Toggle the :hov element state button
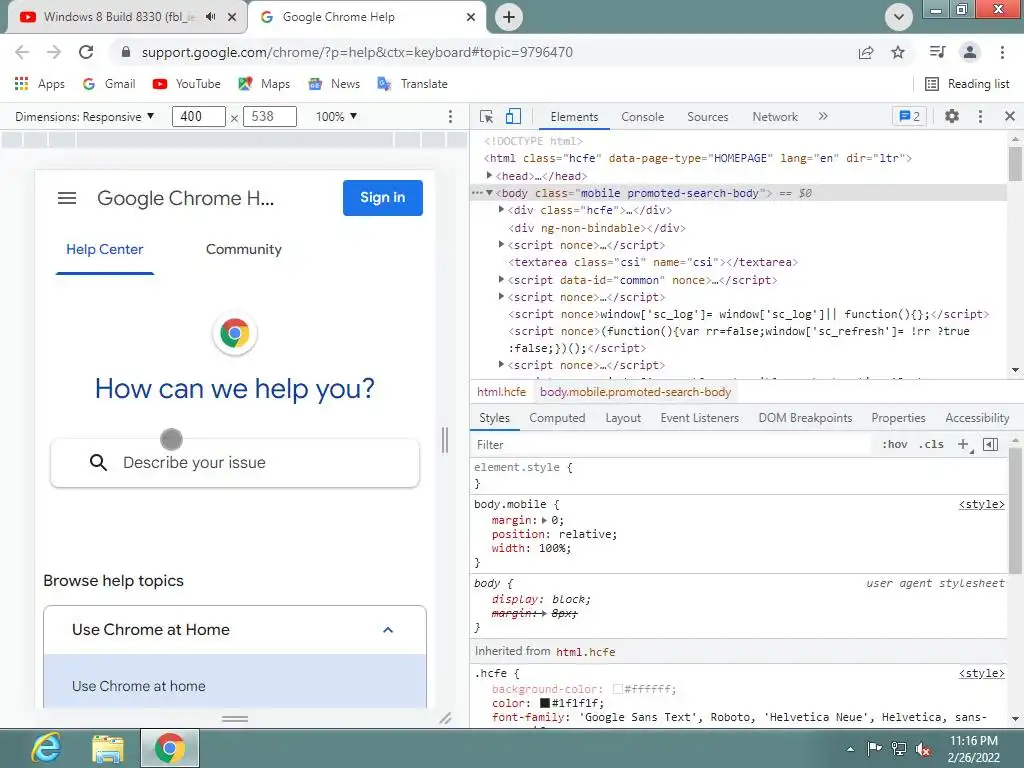The image size is (1024, 768). (x=895, y=444)
